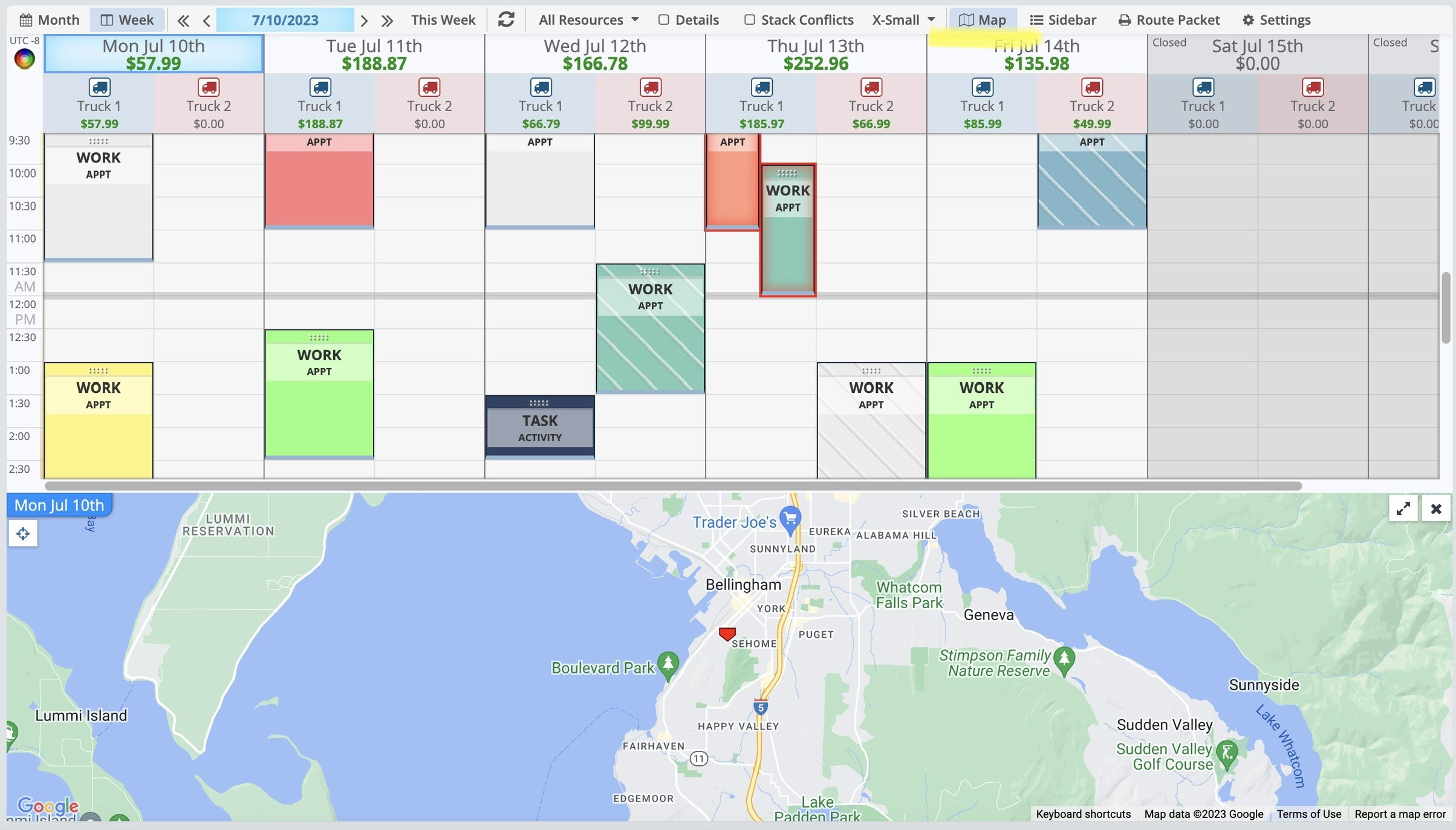Click Tuesday's red Truck 2 icon
Screen dimensions: 1456x830
click(429, 87)
